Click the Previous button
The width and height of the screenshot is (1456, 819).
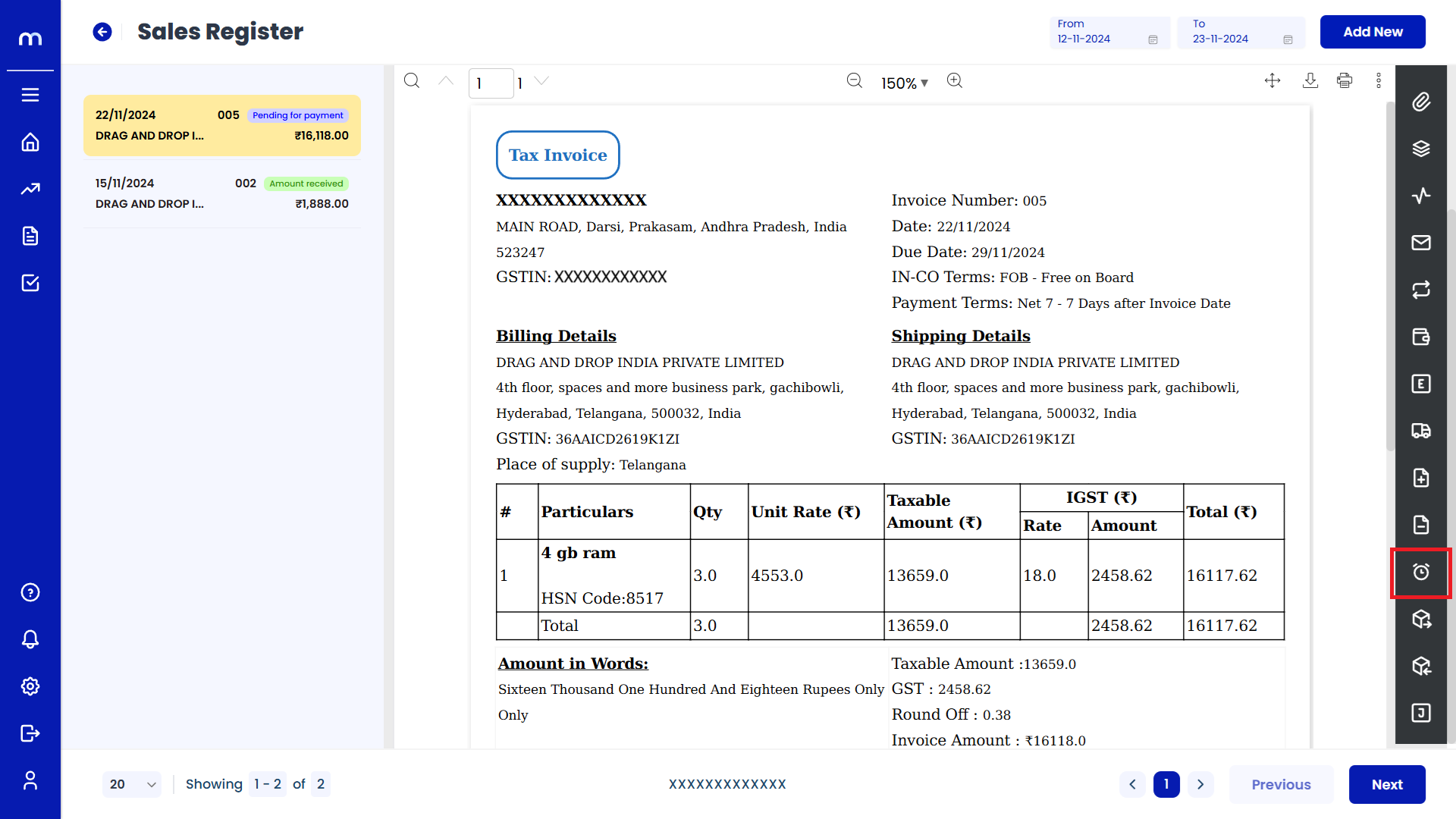tap(1281, 784)
